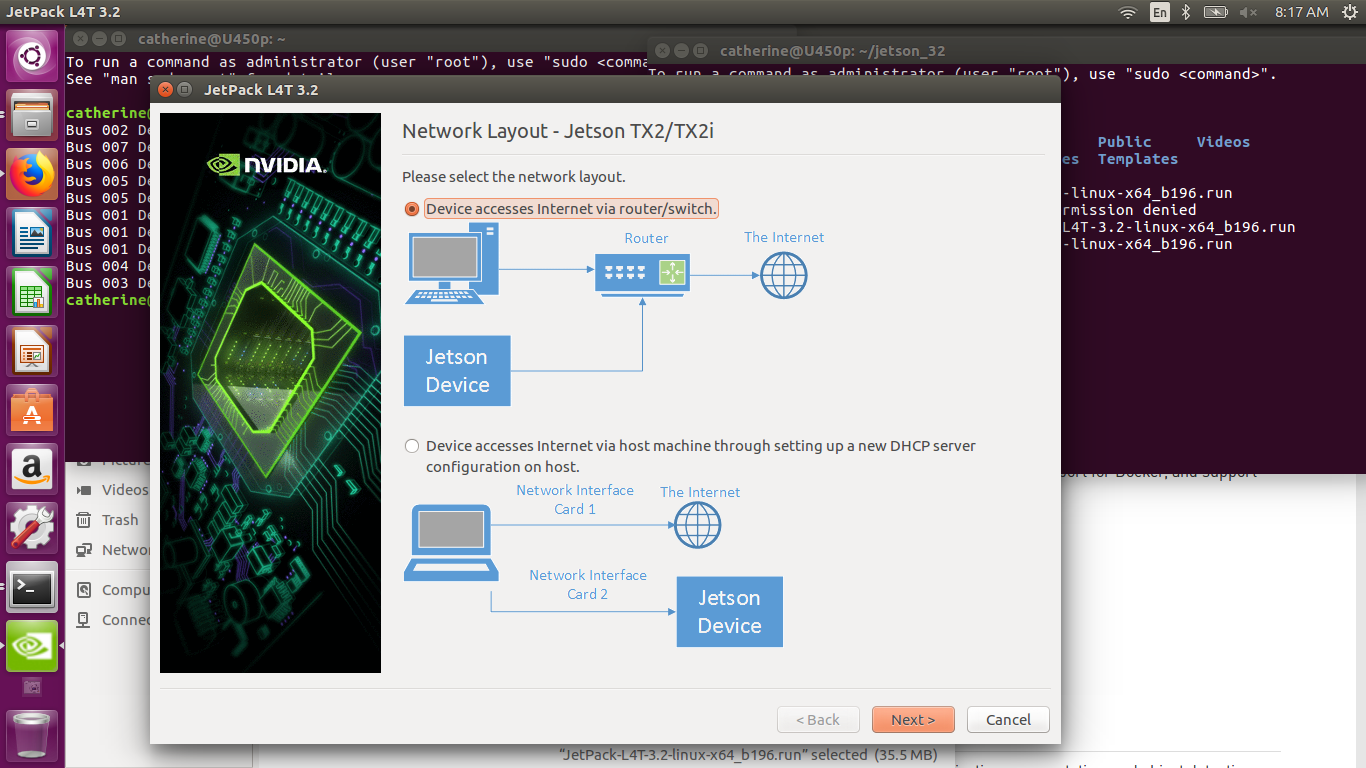Open the En keyboard input menu
This screenshot has height=768, width=1366.
click(1159, 12)
